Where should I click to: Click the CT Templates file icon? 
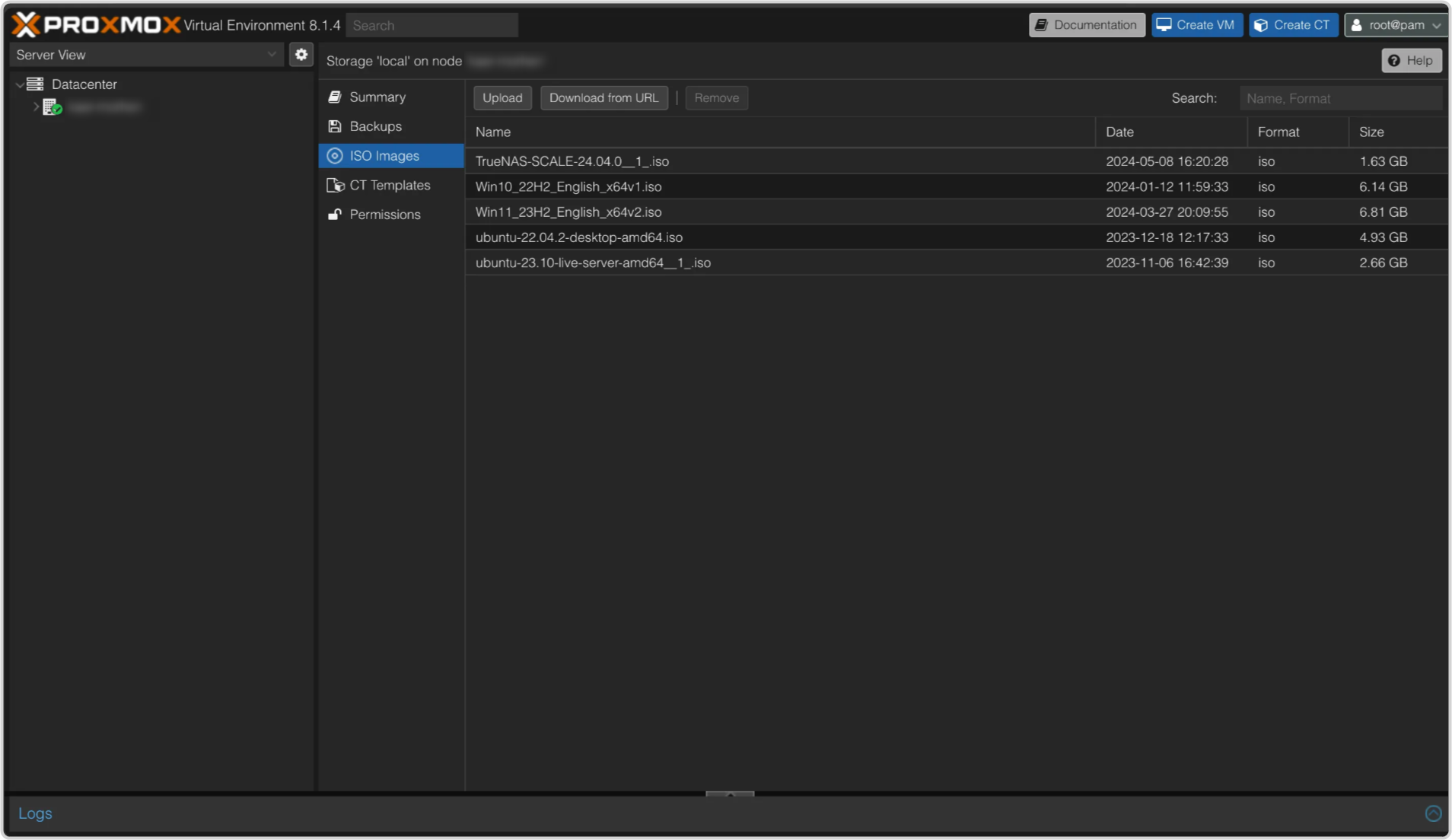click(x=335, y=186)
